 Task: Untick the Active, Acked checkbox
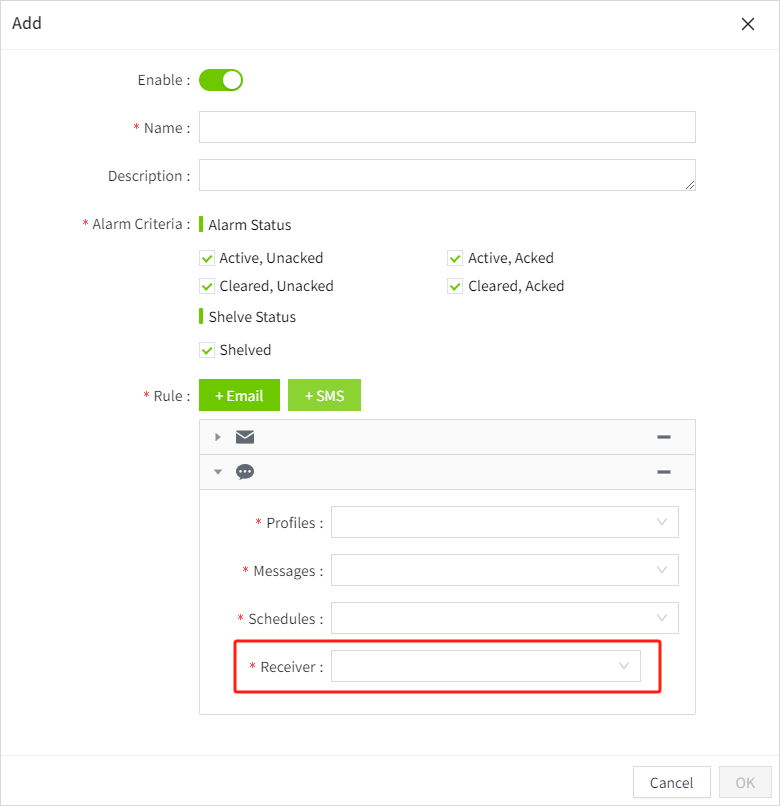[x=455, y=258]
